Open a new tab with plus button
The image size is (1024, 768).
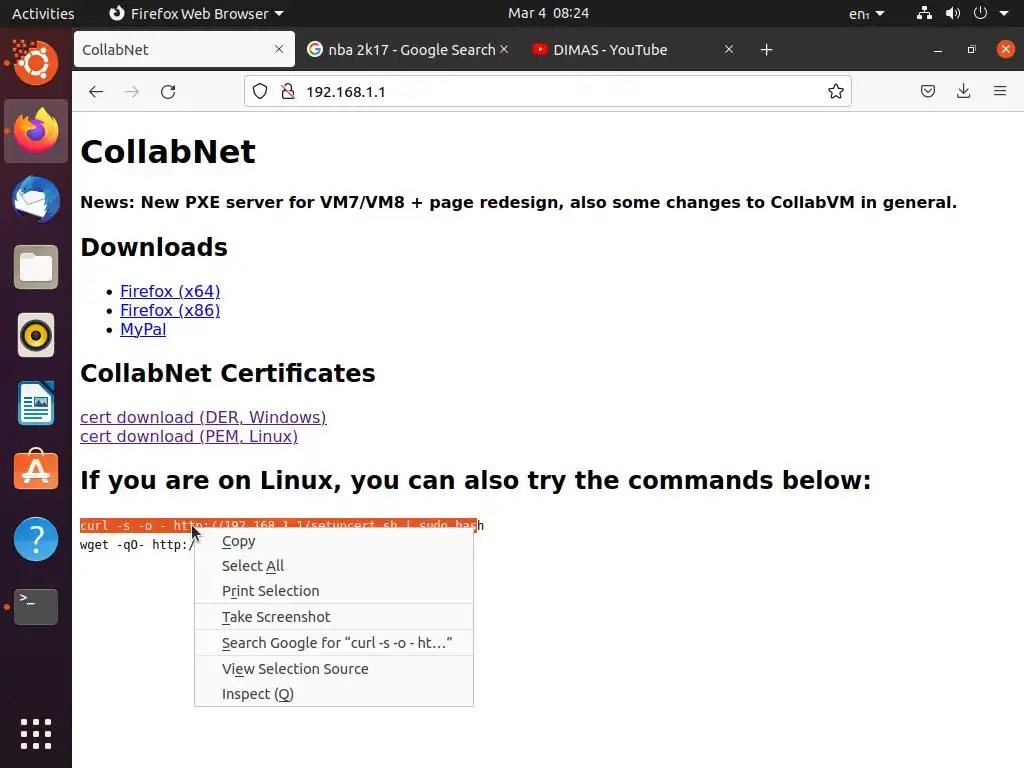[767, 50]
